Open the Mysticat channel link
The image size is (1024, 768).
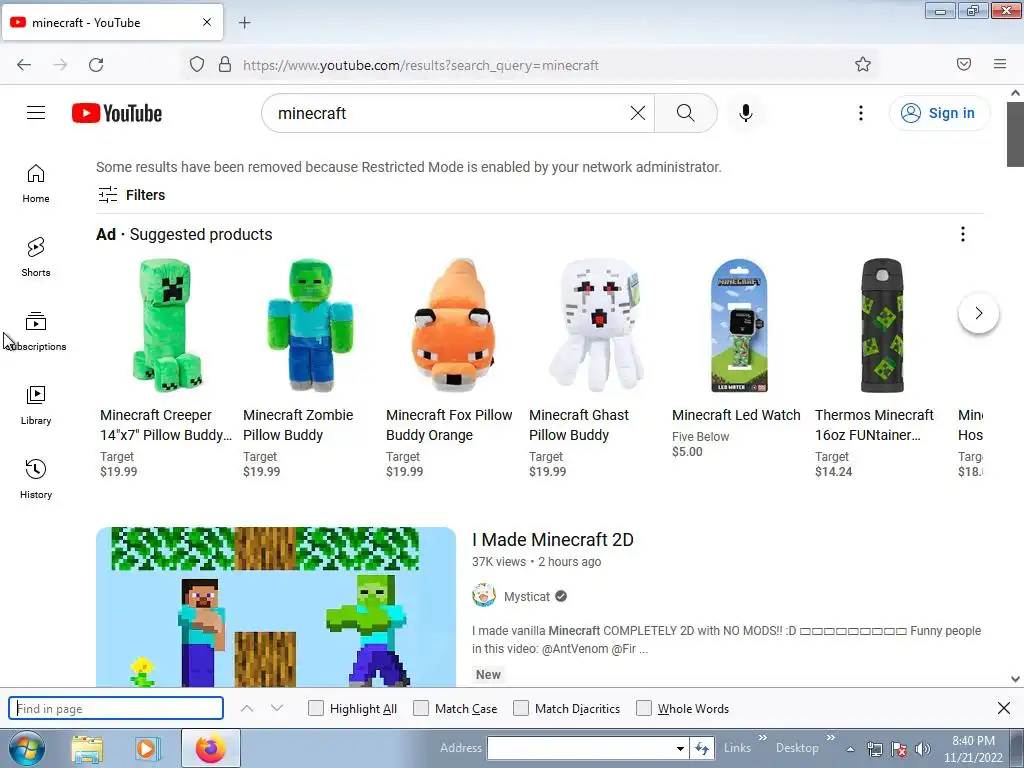pos(526,596)
